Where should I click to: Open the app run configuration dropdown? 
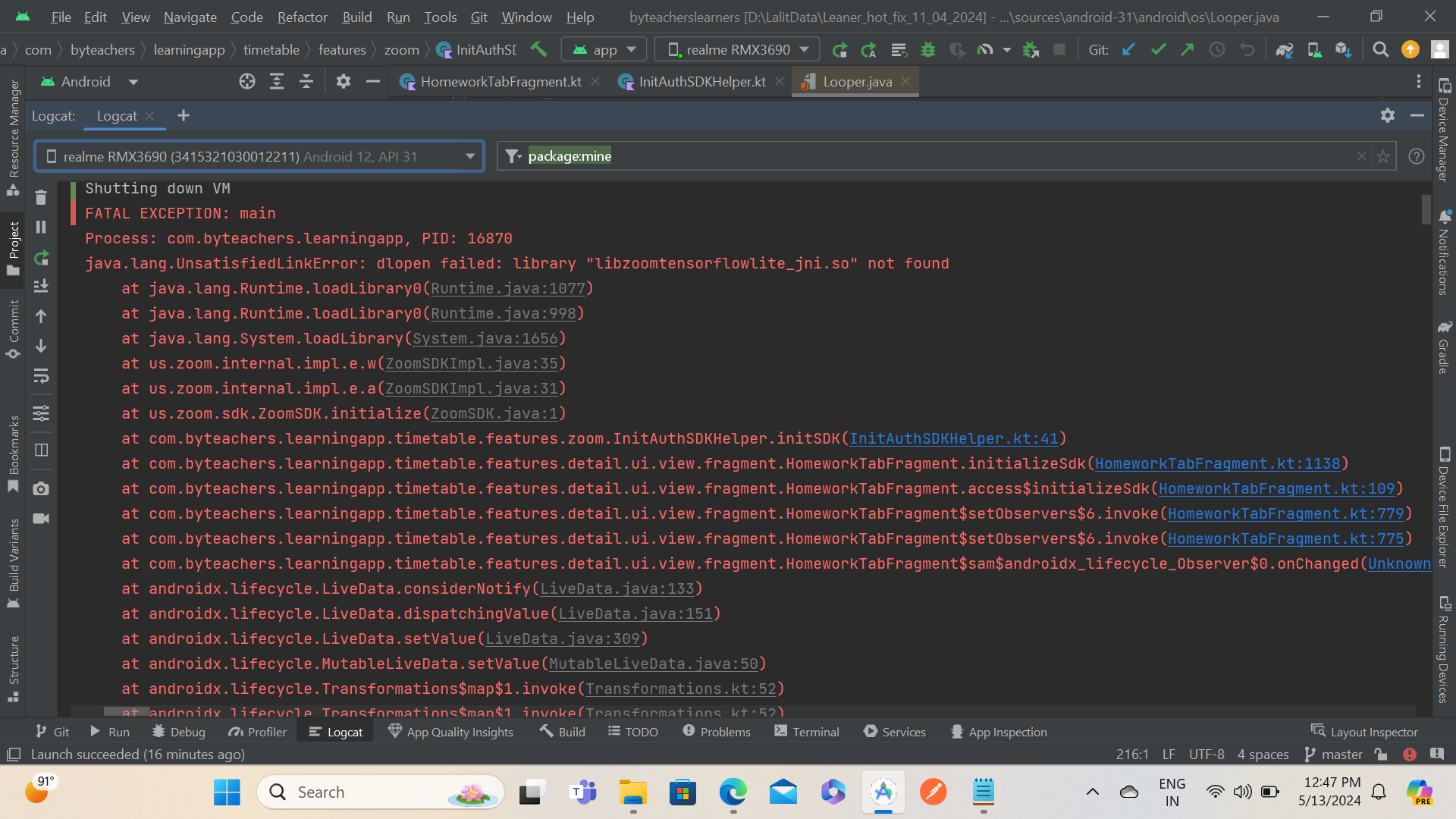pyautogui.click(x=604, y=50)
